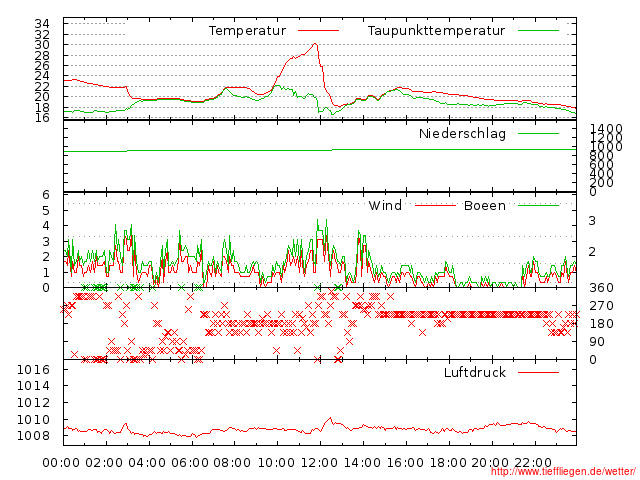Click the 04:00 time axis label
The width and height of the screenshot is (640, 480).
tap(147, 463)
